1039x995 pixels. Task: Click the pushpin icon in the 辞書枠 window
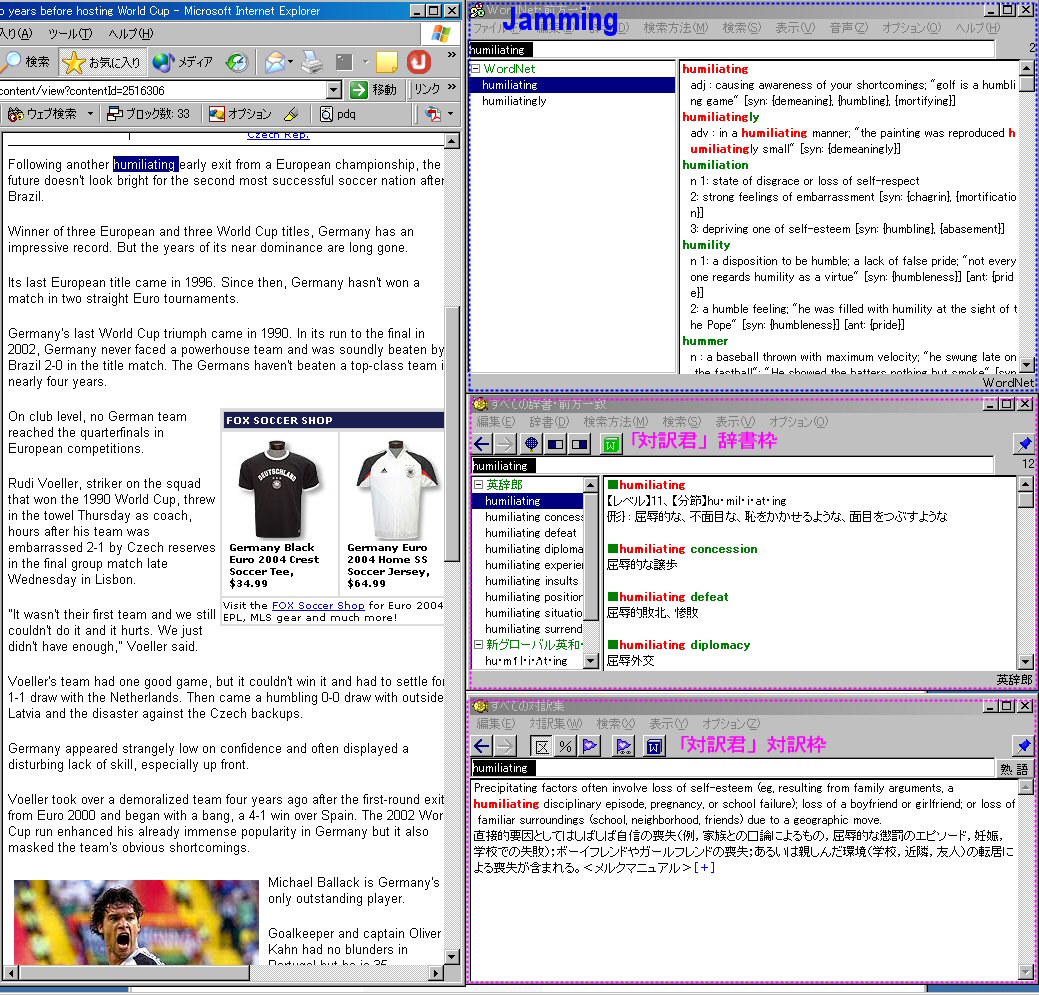tap(1024, 444)
